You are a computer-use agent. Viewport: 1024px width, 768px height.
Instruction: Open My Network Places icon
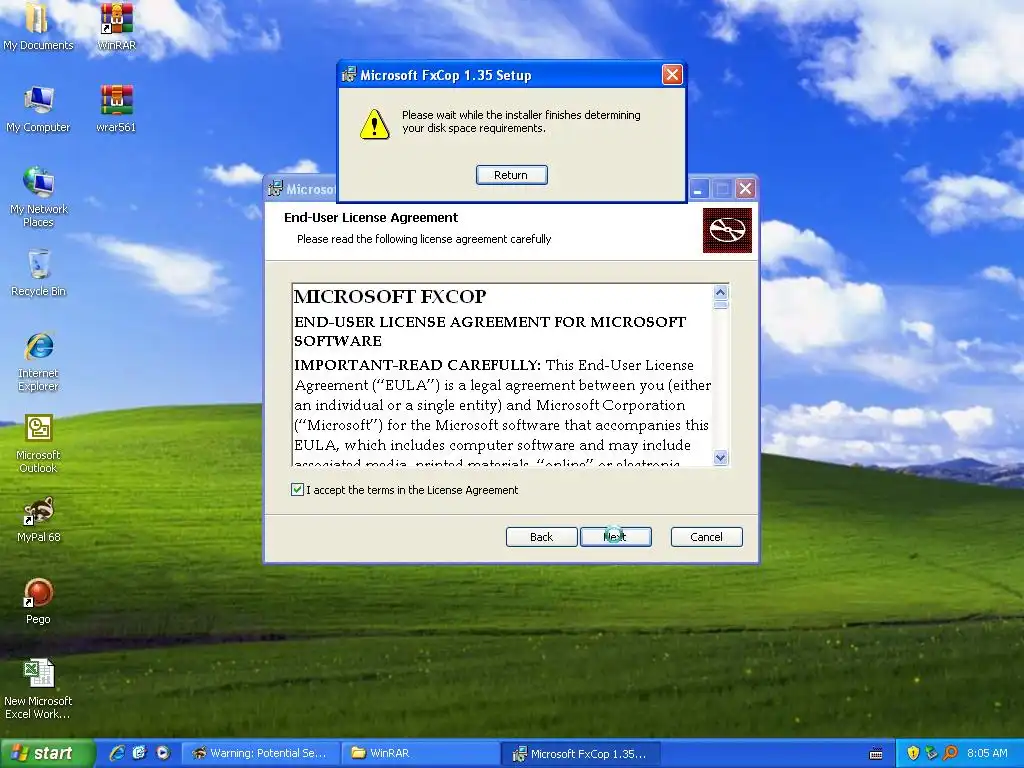[x=38, y=197]
